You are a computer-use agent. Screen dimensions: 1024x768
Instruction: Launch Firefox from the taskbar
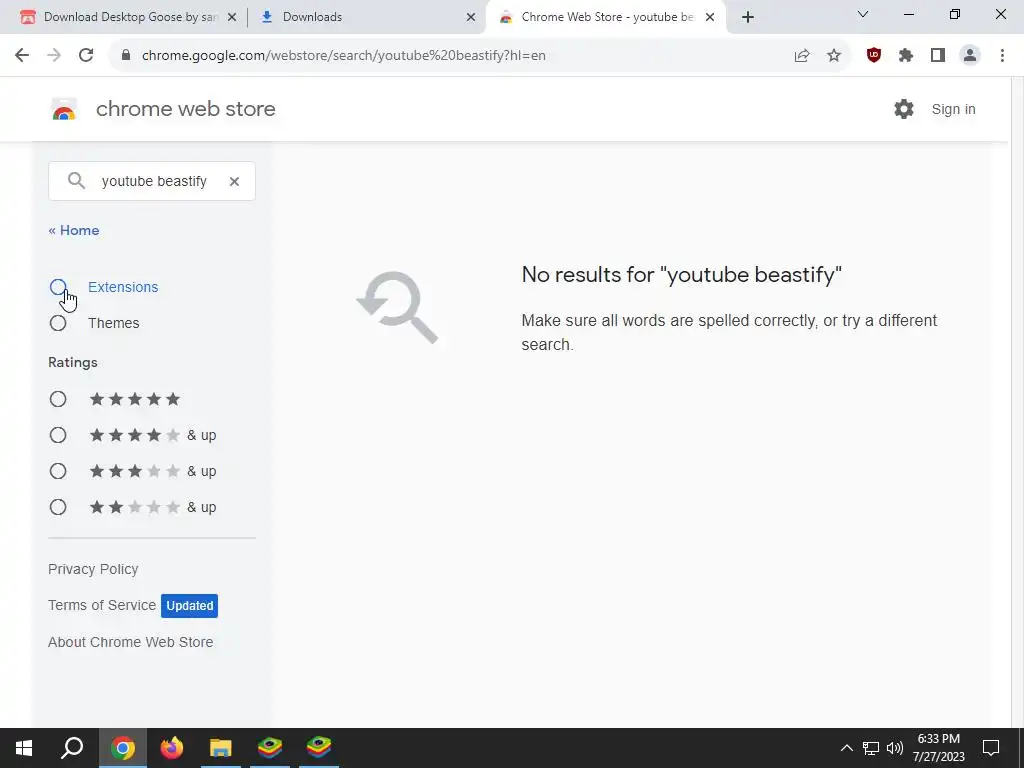[172, 748]
